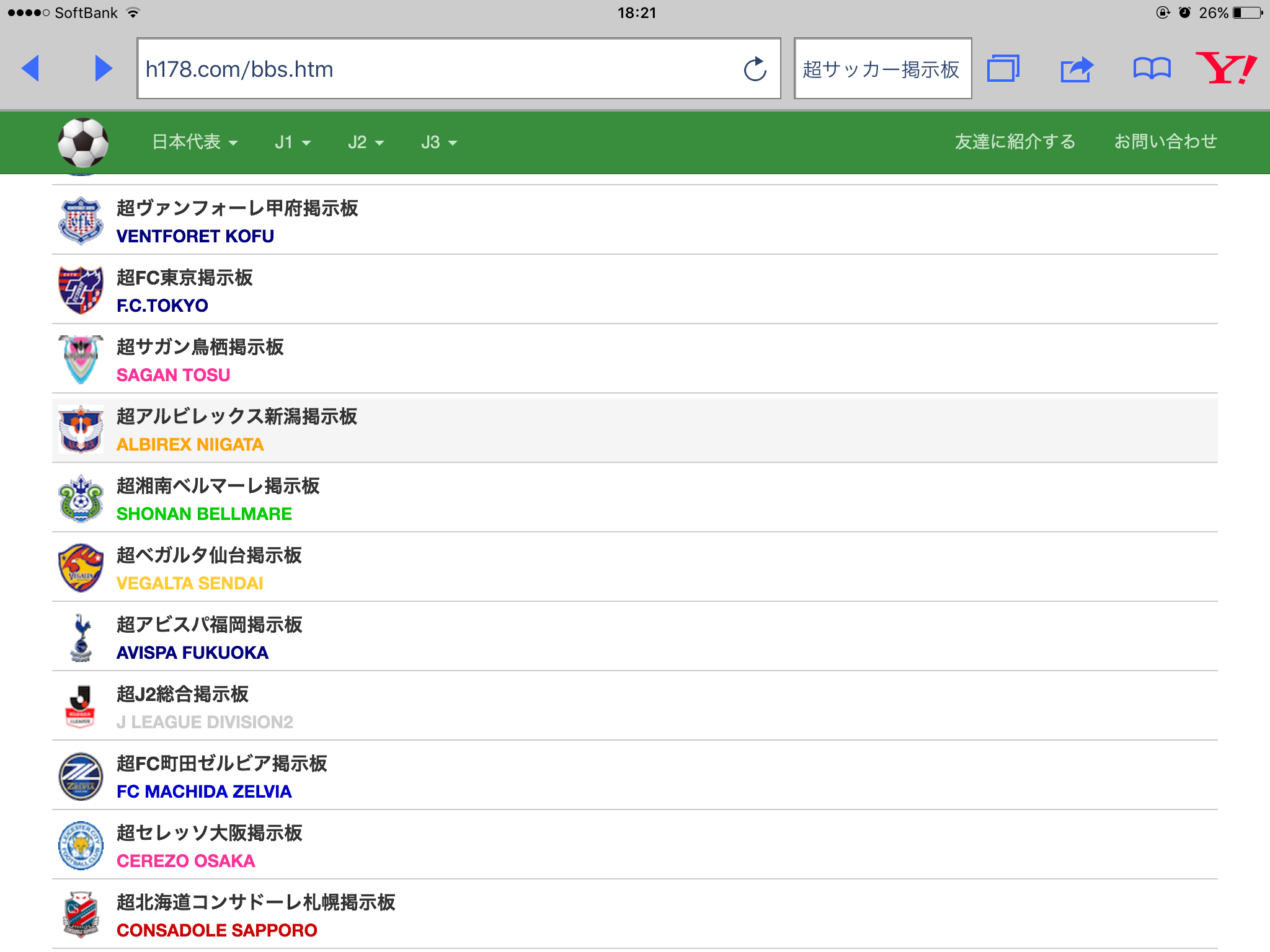Reload the page with the refresh icon
Image resolution: width=1270 pixels, height=952 pixels.
click(x=755, y=69)
